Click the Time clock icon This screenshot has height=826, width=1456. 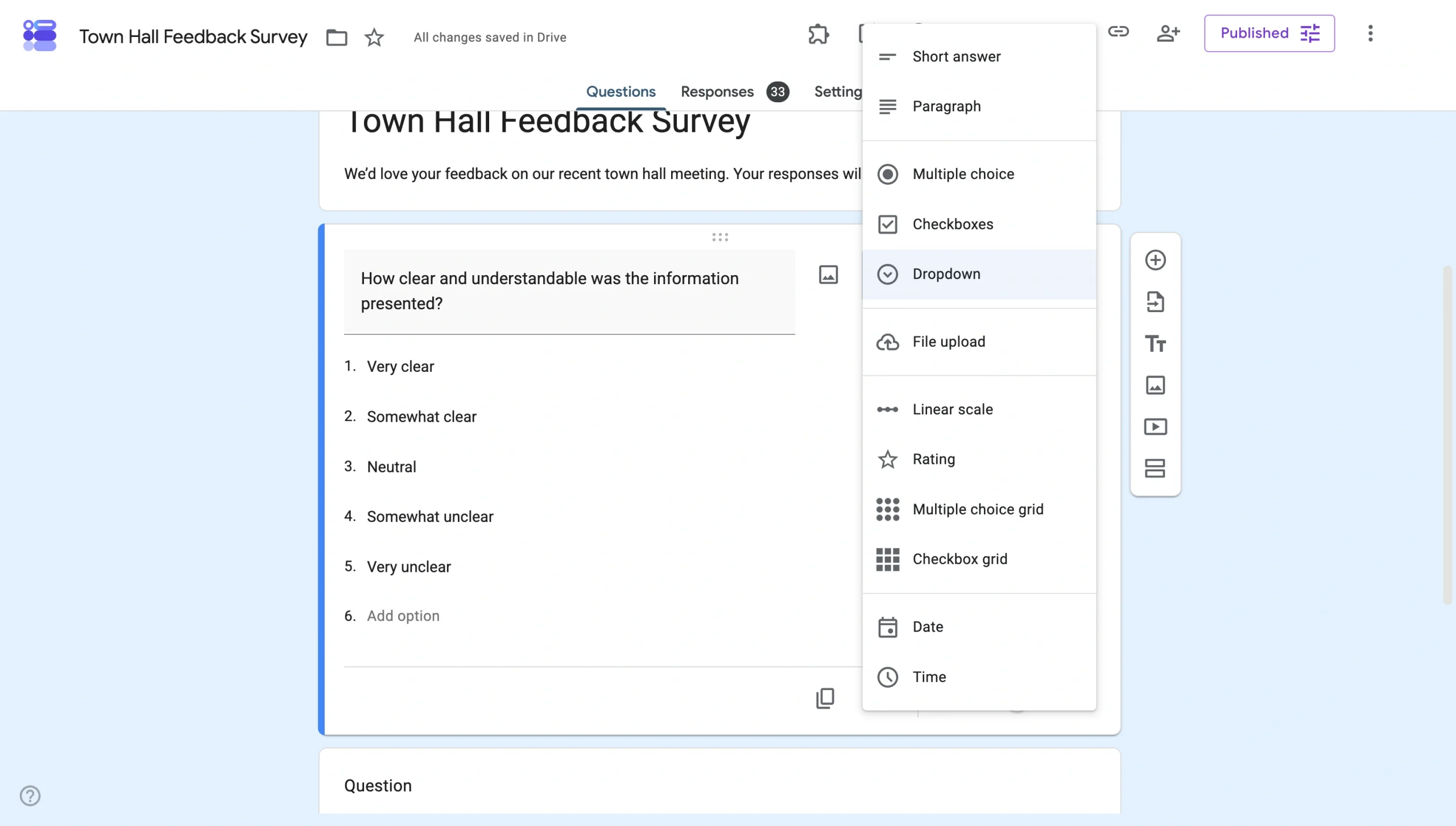(887, 677)
